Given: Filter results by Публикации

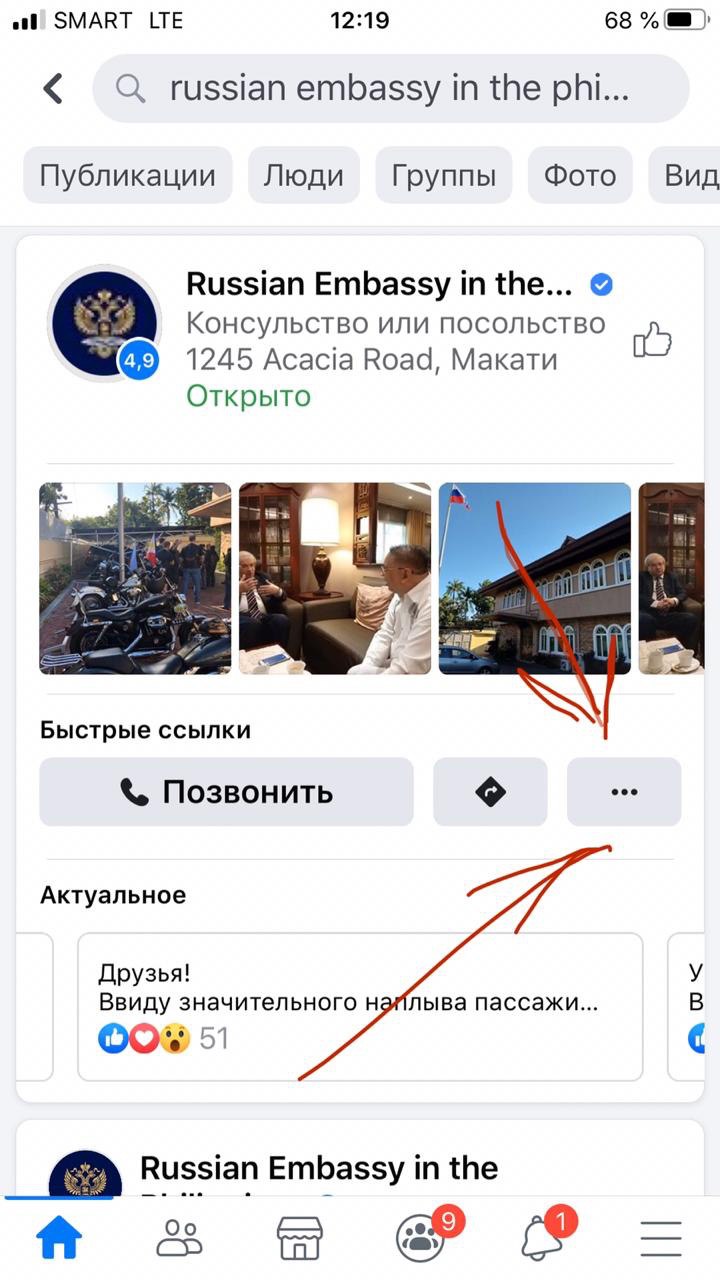Looking at the screenshot, I should click(128, 176).
